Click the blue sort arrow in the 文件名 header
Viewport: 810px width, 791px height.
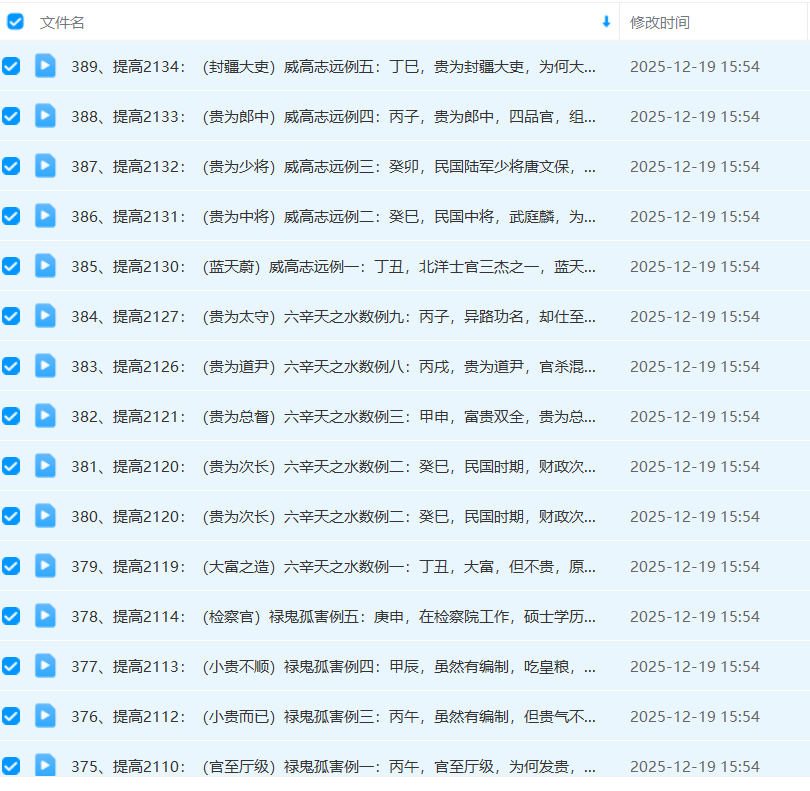pos(606,22)
